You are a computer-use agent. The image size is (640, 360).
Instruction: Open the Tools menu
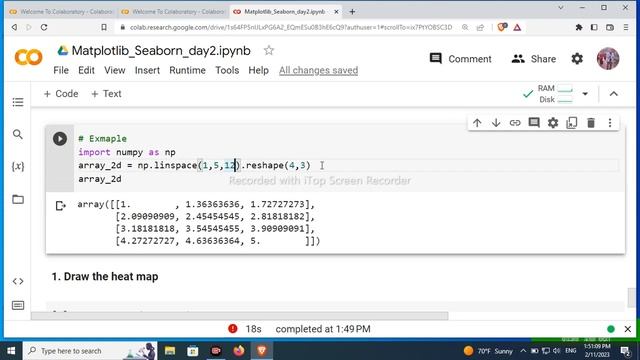pyautogui.click(x=227, y=70)
